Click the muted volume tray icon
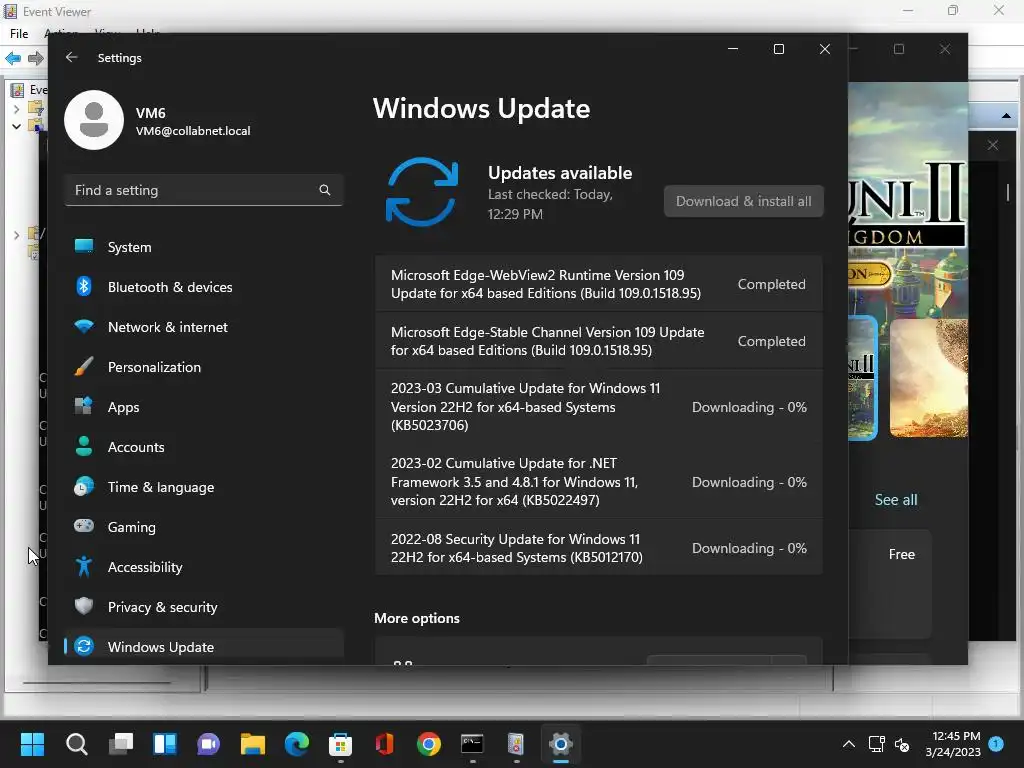 click(903, 744)
